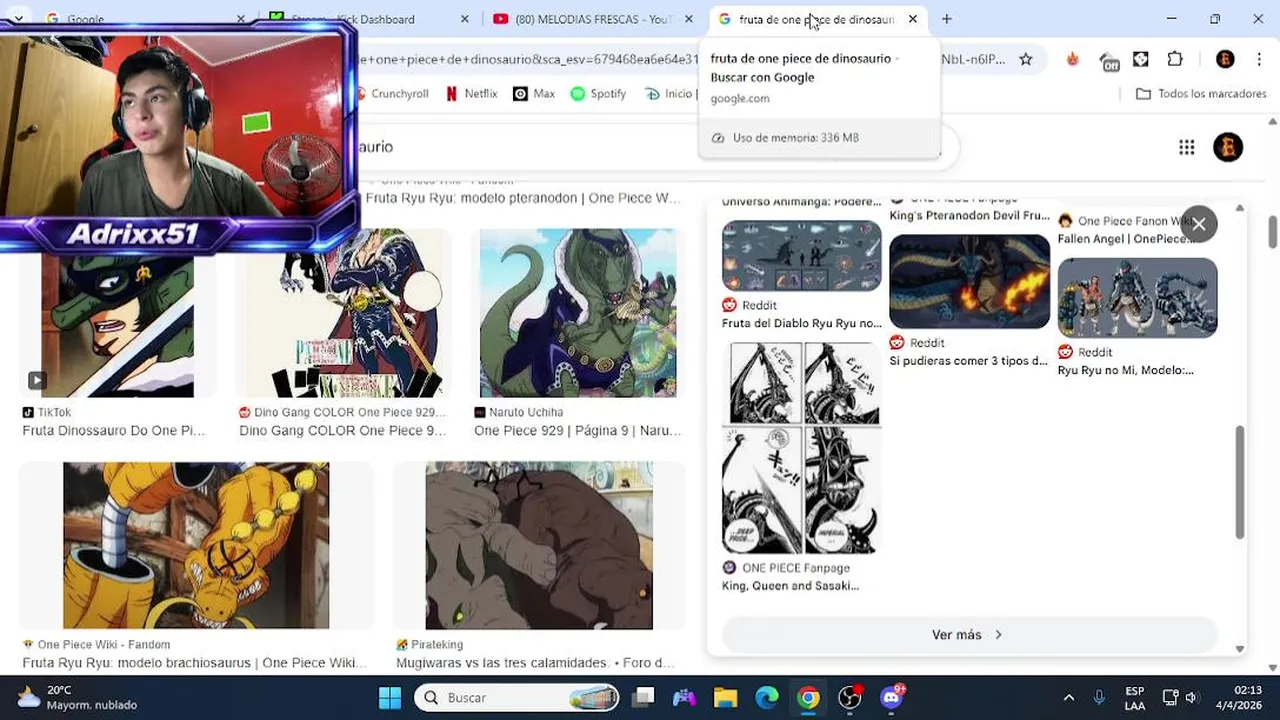
Task: Click the microphone tray icon
Action: (x=1099, y=697)
